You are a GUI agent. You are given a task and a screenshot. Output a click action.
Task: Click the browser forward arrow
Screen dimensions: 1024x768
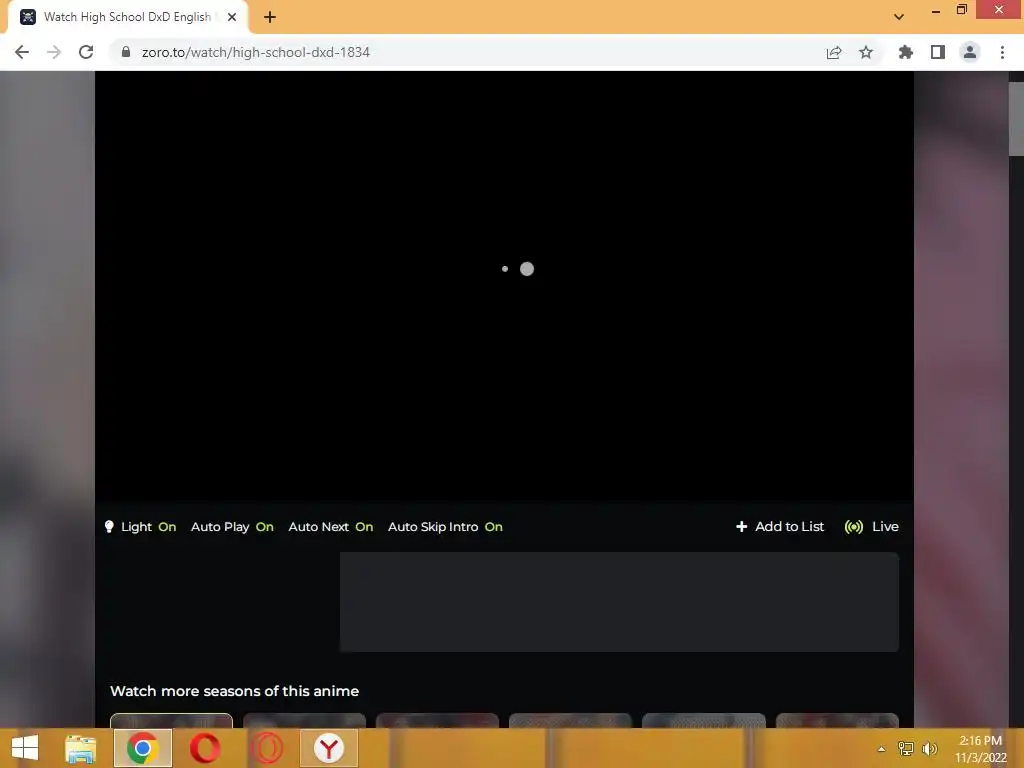click(x=54, y=52)
